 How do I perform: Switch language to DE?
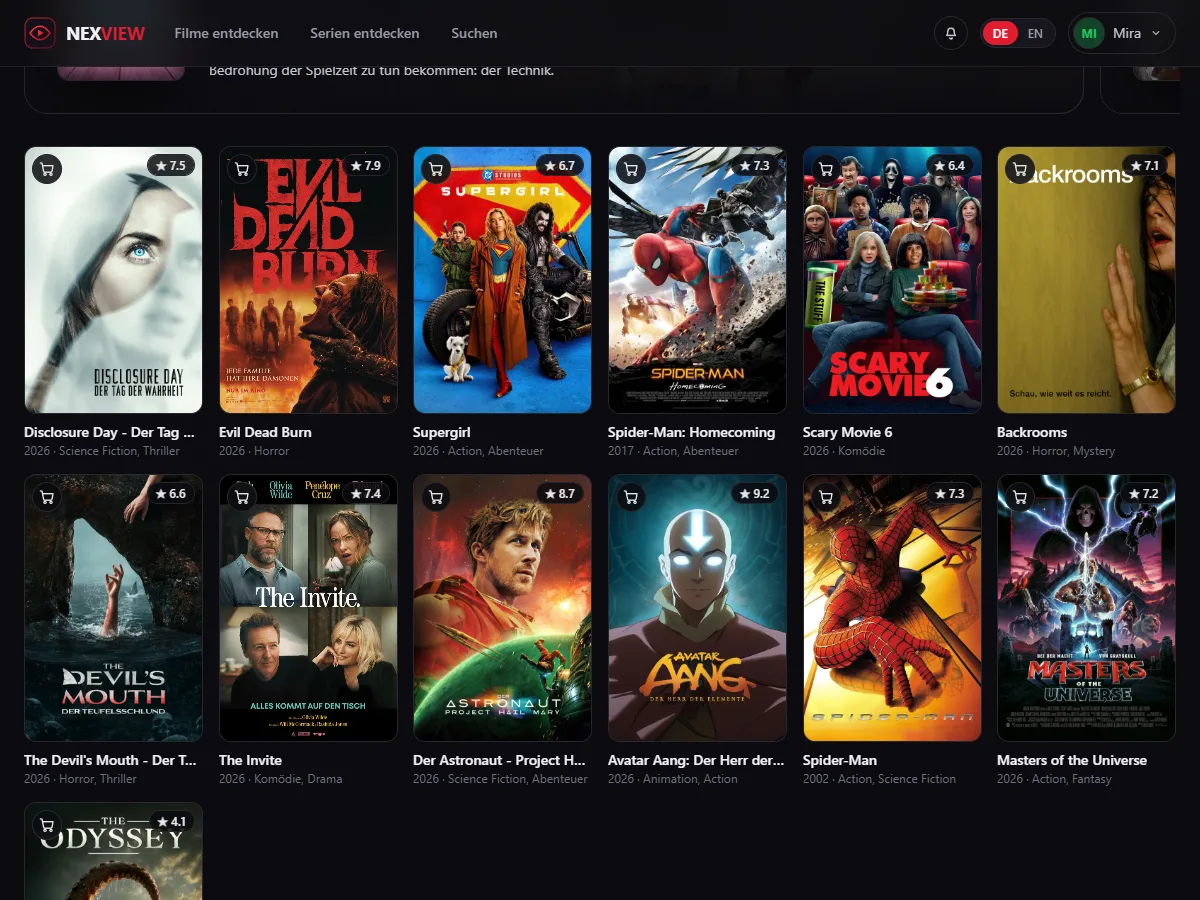coord(1000,33)
